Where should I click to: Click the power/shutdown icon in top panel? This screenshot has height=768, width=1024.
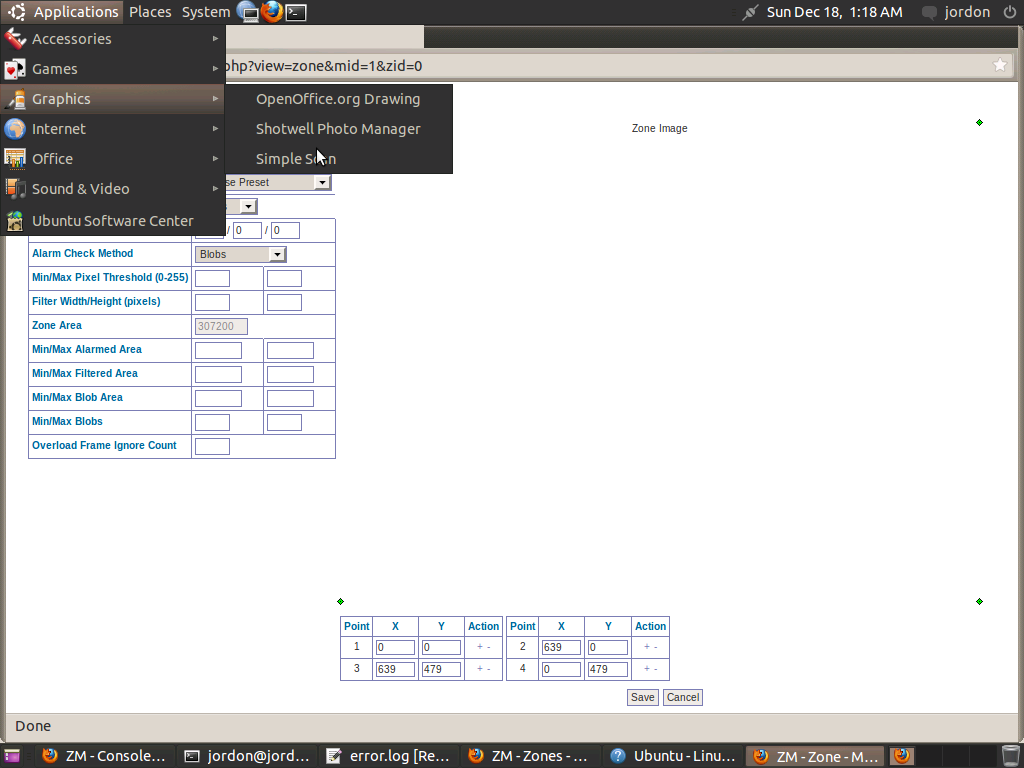1010,12
